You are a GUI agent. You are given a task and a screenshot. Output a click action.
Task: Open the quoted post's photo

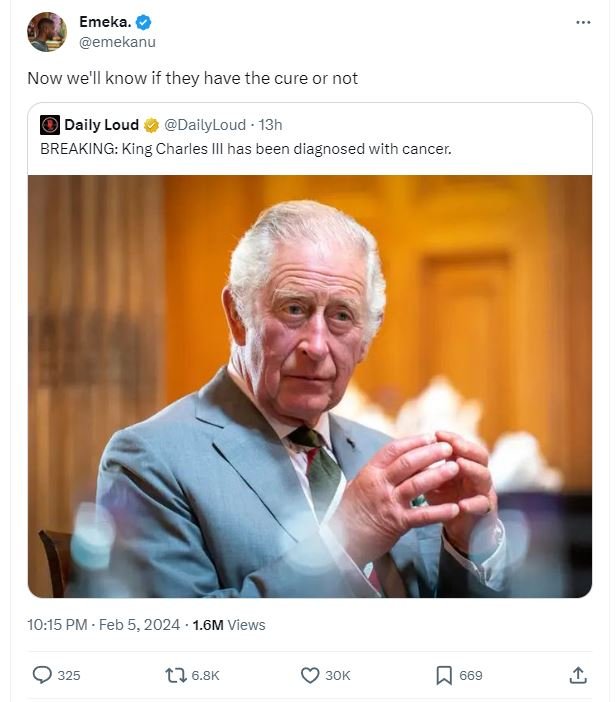309,386
